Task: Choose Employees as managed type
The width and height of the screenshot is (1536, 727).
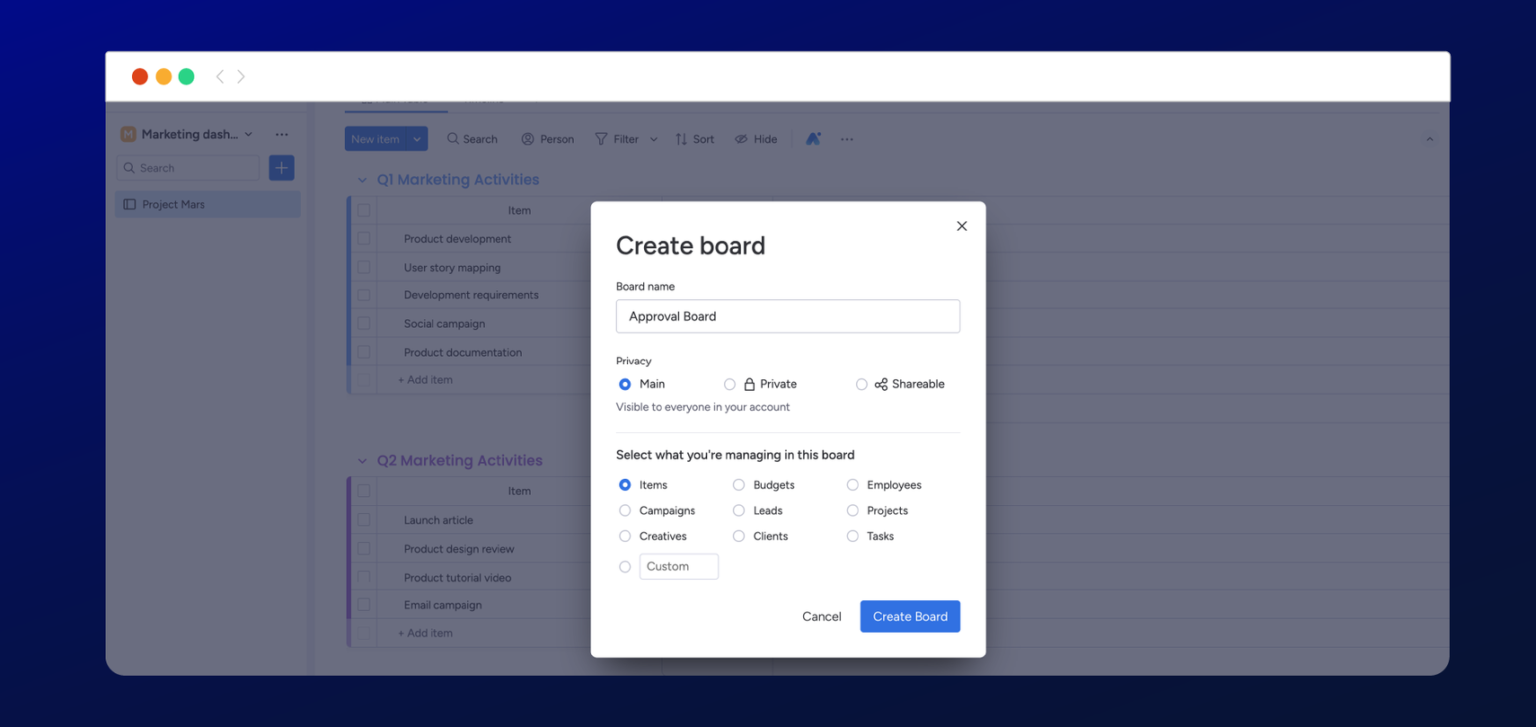Action: 853,485
